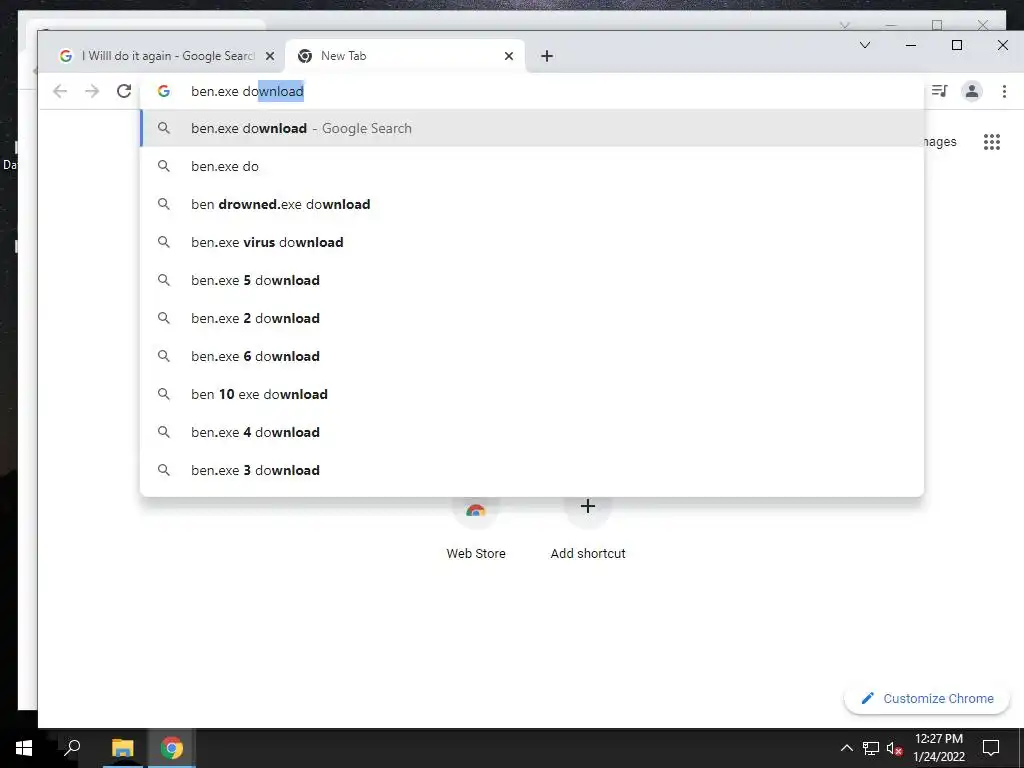Open the network status tray icon

[x=871, y=748]
